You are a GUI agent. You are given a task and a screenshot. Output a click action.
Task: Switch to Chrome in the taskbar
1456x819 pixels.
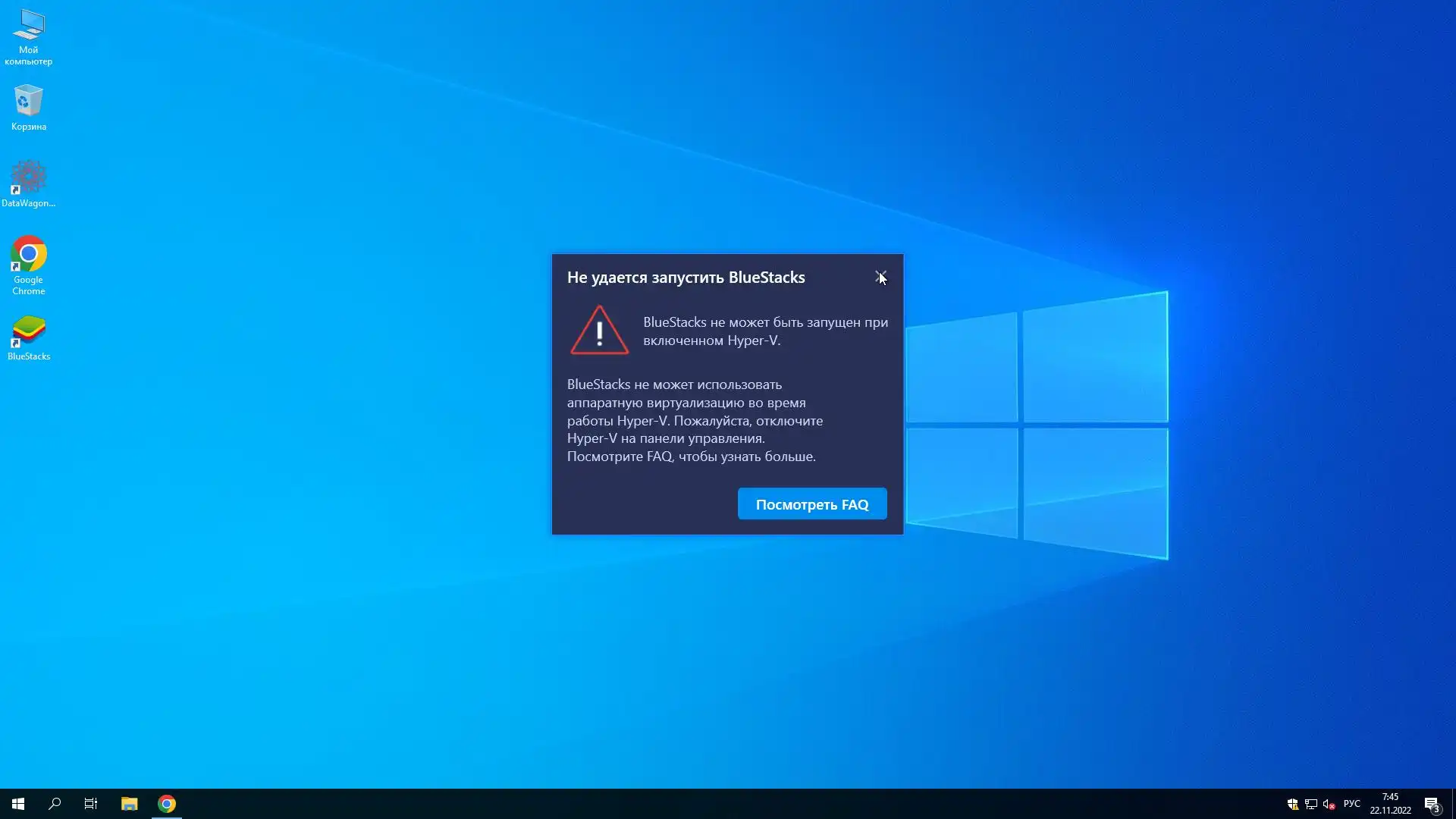(167, 804)
